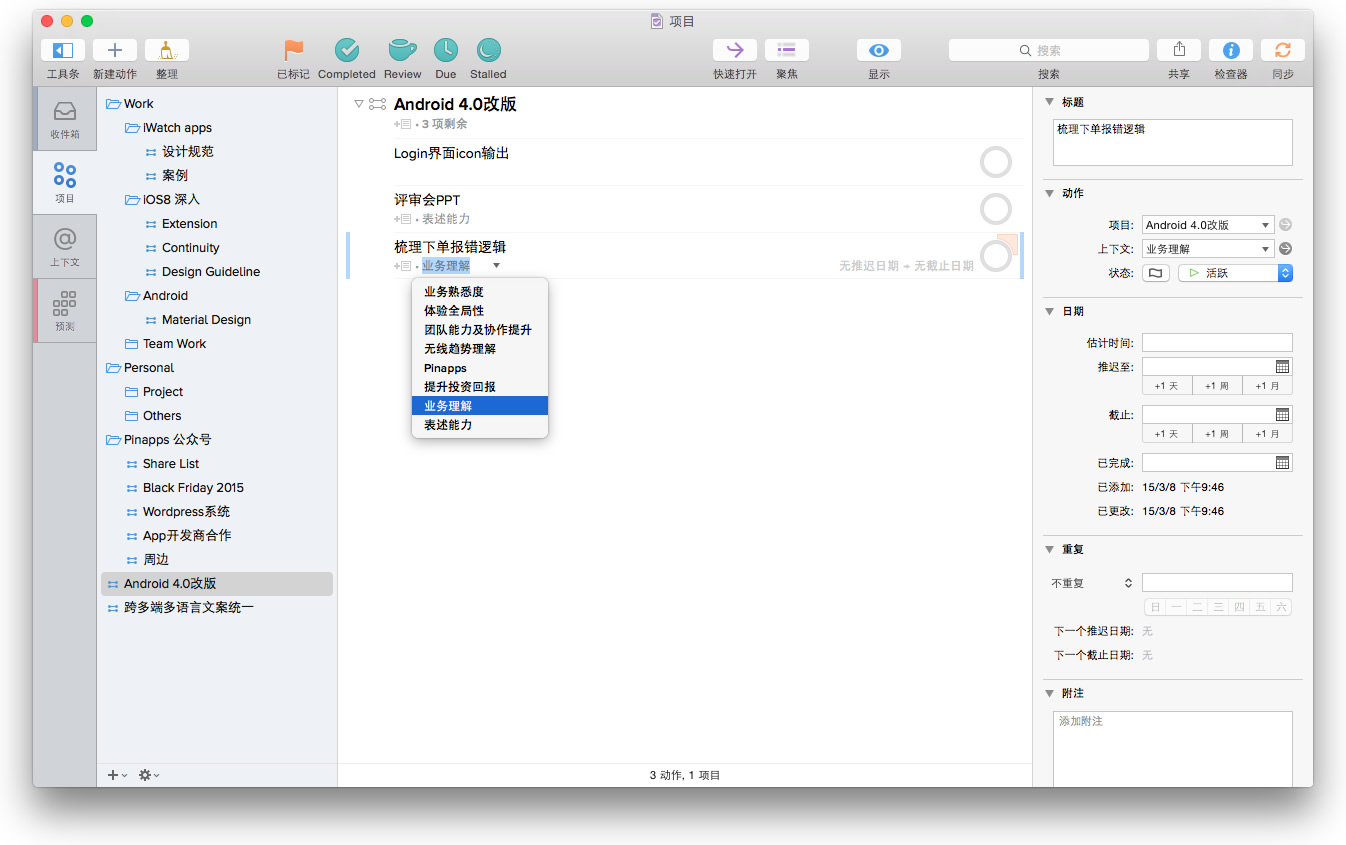Click the Clean Up broom icon
Screen dimensions: 1346x845
167,50
